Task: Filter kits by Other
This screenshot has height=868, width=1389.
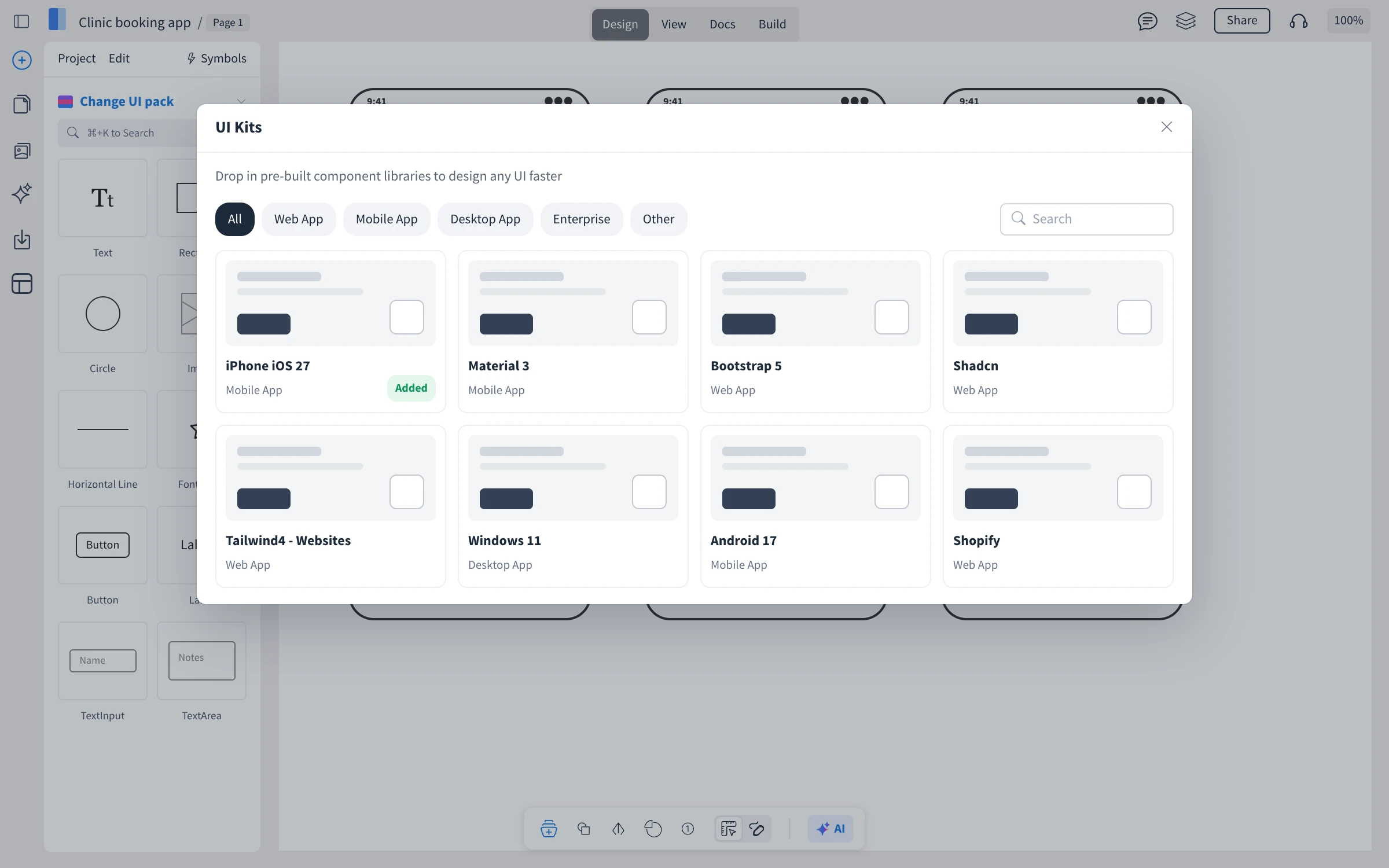Action: pyautogui.click(x=658, y=219)
